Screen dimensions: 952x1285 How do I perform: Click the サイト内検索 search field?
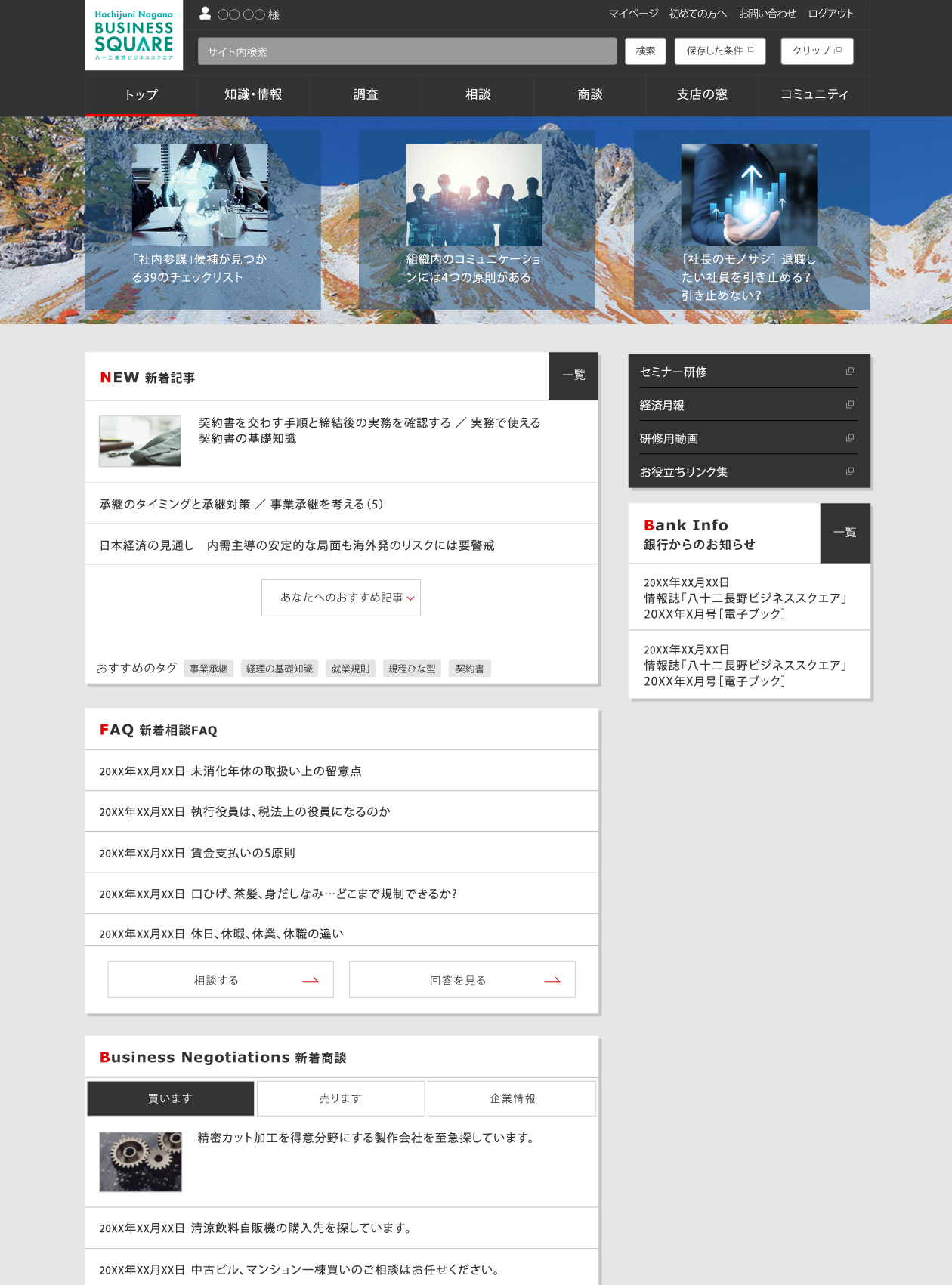pos(407,51)
